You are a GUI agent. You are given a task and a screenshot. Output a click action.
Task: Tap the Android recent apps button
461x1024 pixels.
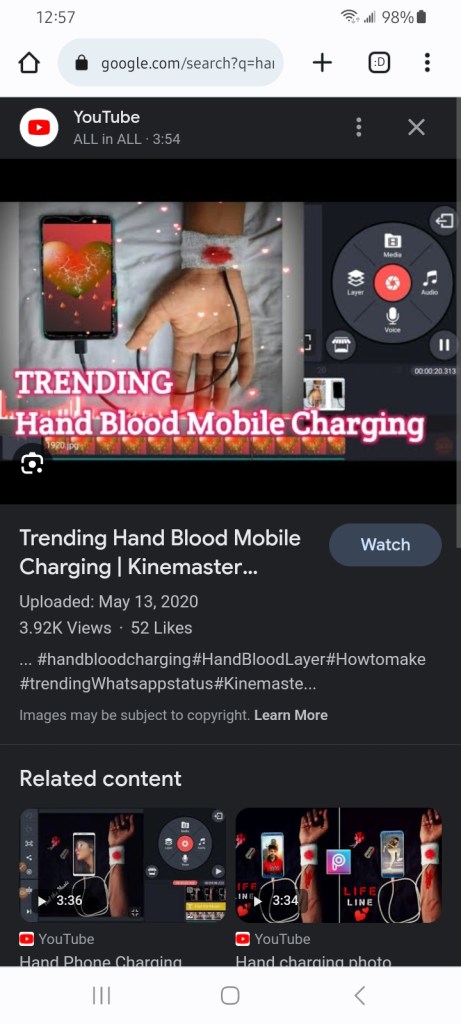[x=101, y=995]
